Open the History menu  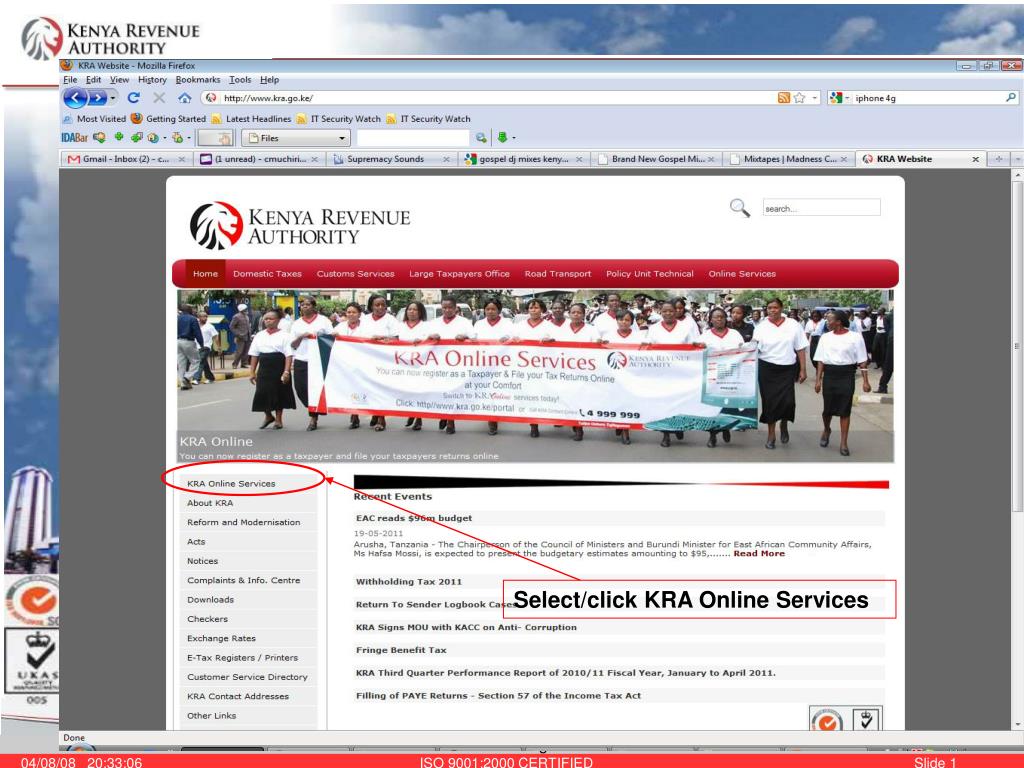pyautogui.click(x=152, y=80)
